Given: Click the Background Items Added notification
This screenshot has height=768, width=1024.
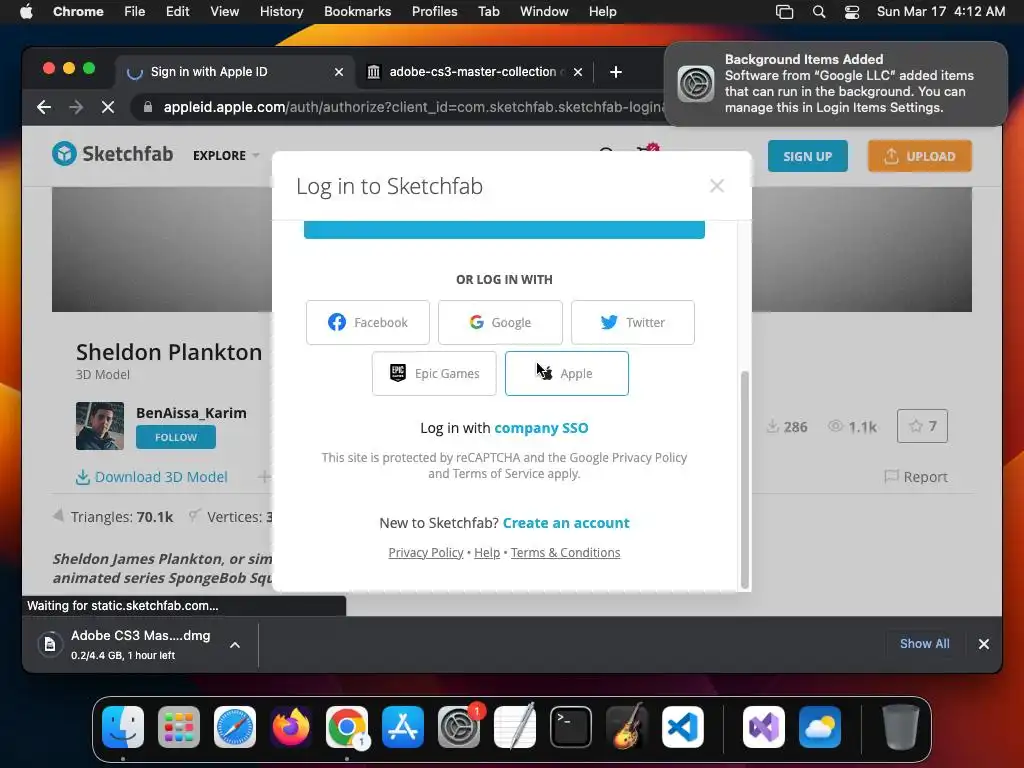Looking at the screenshot, I should point(835,84).
